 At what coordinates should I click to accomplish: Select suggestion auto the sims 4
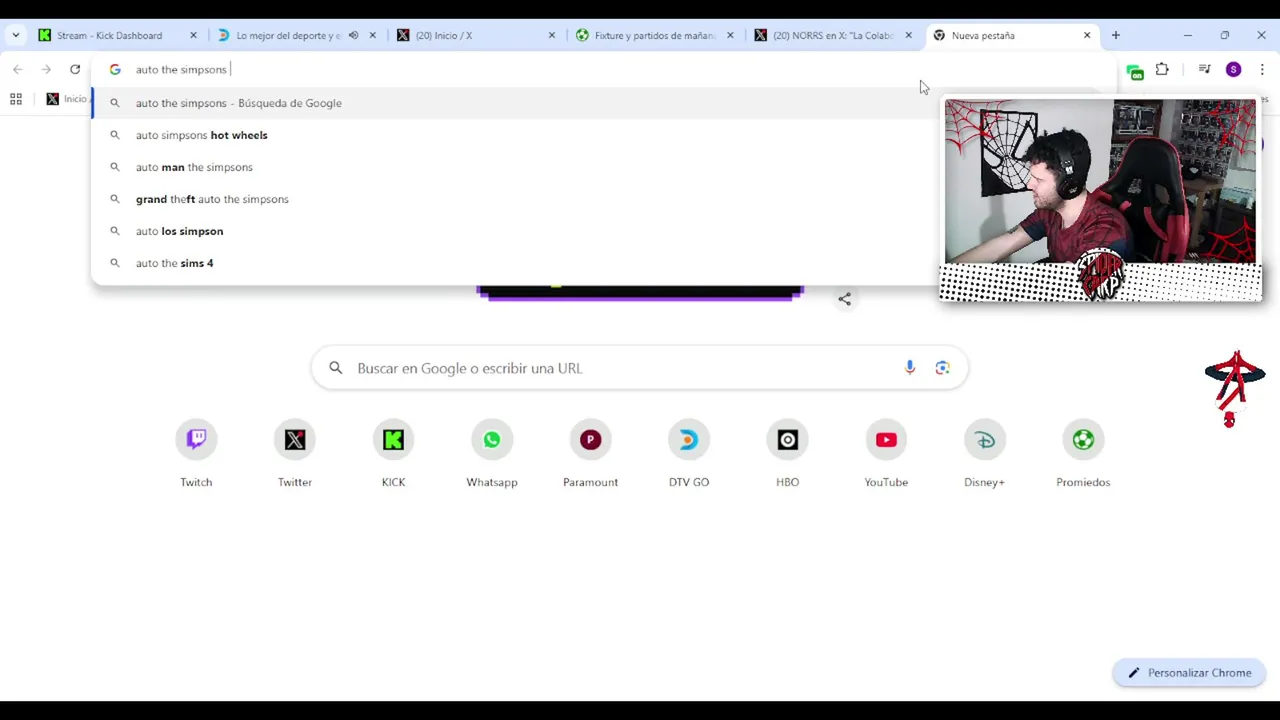pyautogui.click(x=515, y=263)
